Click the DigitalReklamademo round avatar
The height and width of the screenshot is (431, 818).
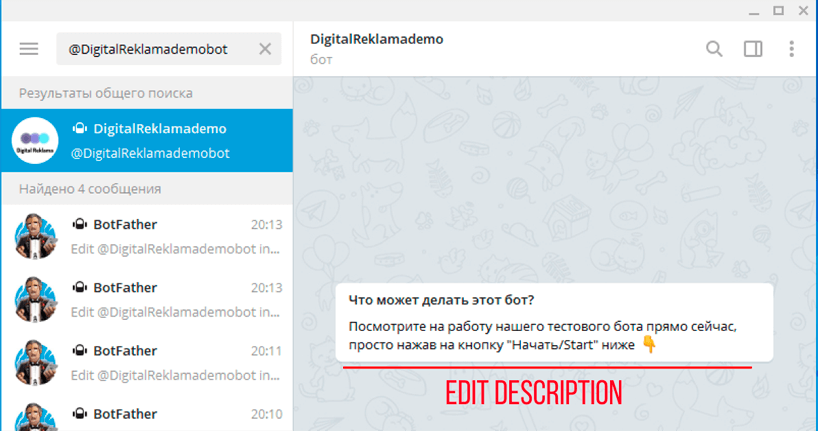point(35,140)
